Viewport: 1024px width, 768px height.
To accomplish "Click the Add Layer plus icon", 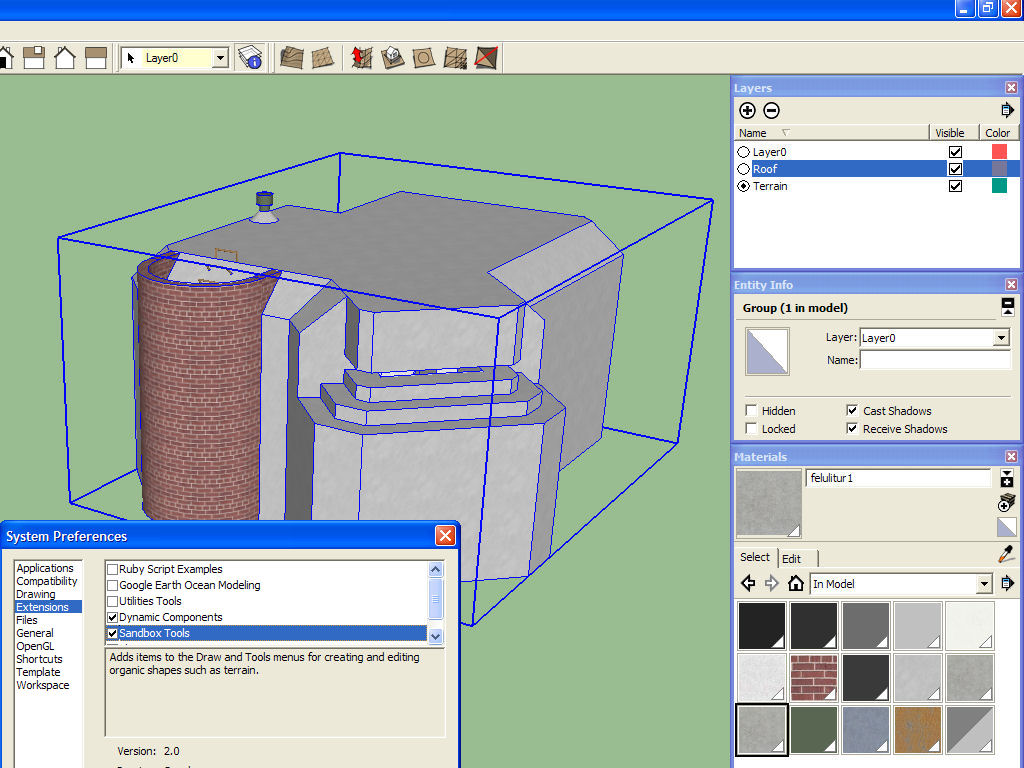I will (x=747, y=111).
